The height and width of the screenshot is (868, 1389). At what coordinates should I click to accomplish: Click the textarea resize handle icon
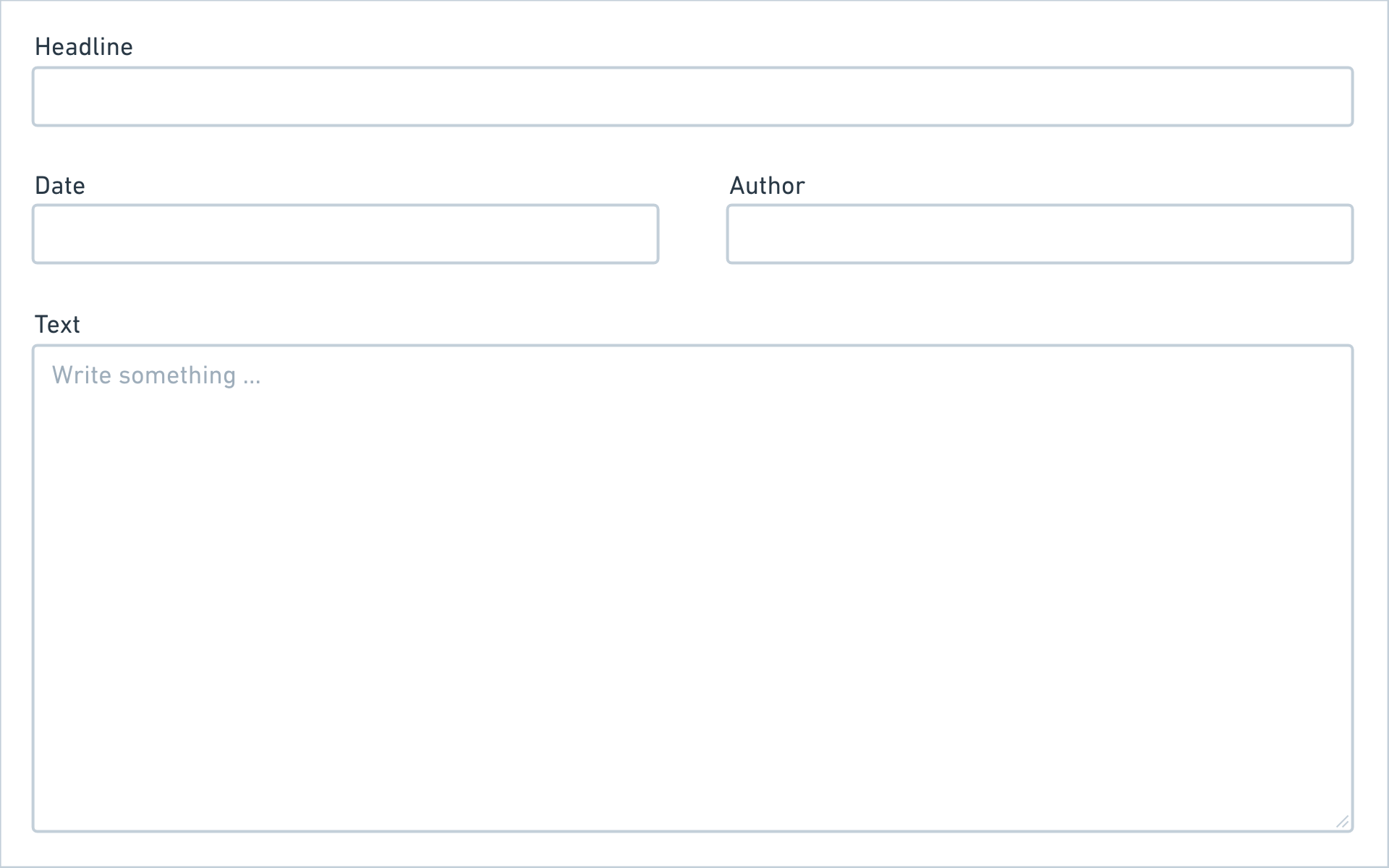pyautogui.click(x=1342, y=821)
